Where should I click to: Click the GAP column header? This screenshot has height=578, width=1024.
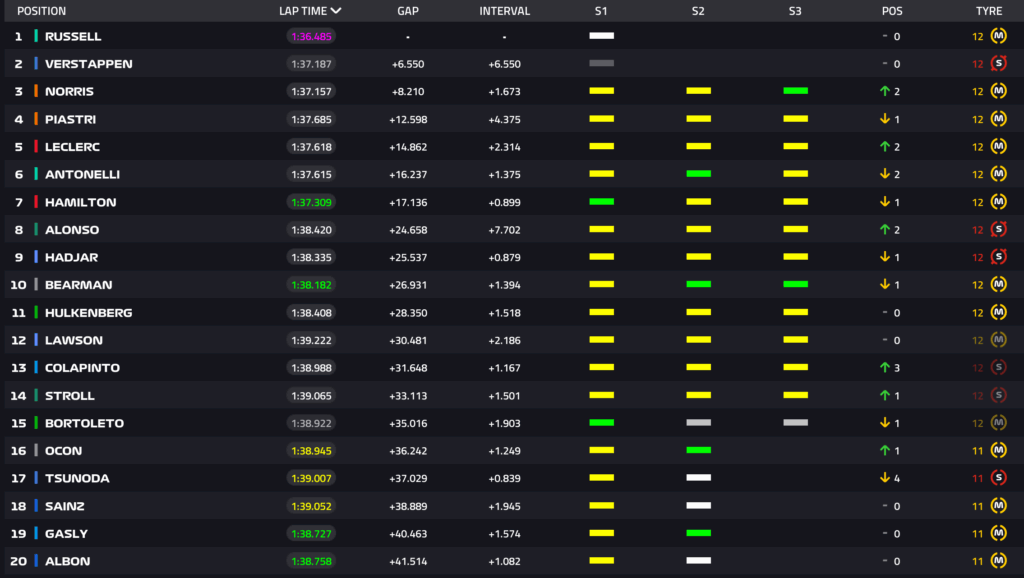click(x=408, y=11)
